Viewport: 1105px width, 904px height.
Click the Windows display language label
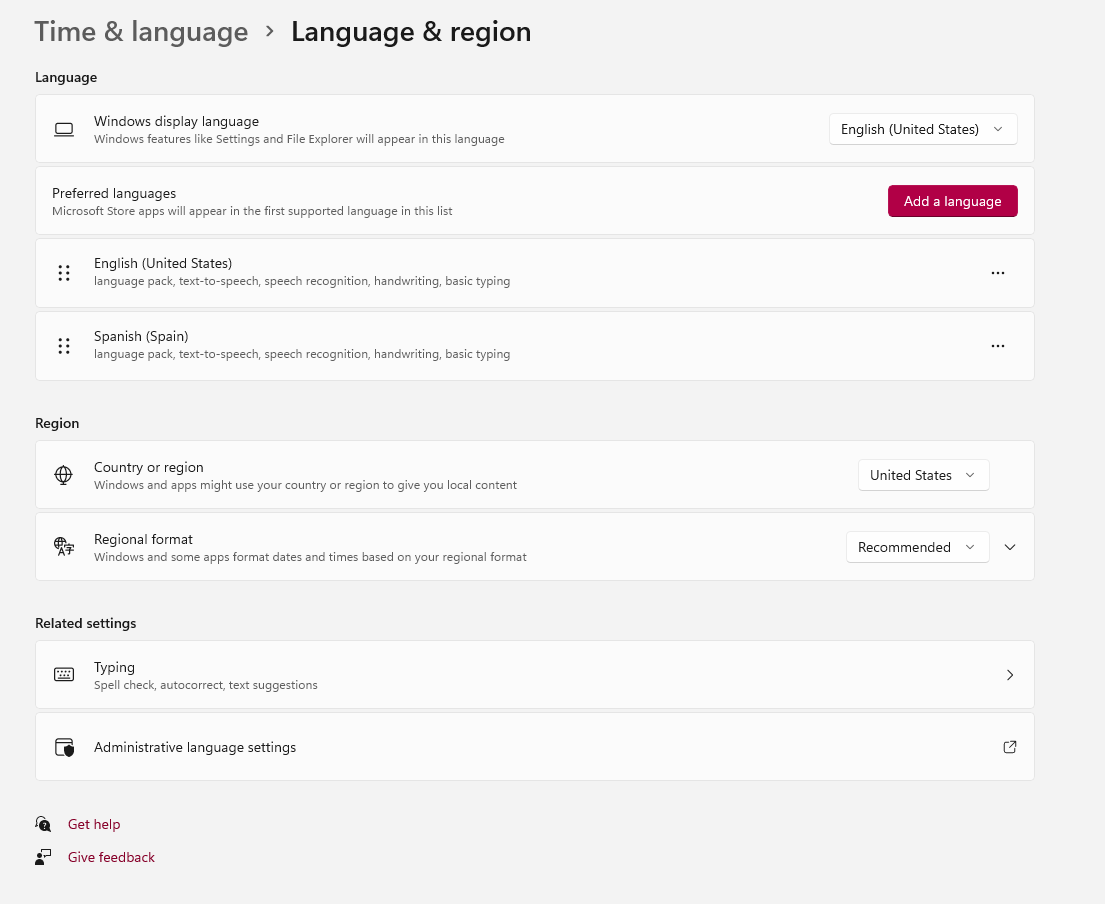(176, 121)
